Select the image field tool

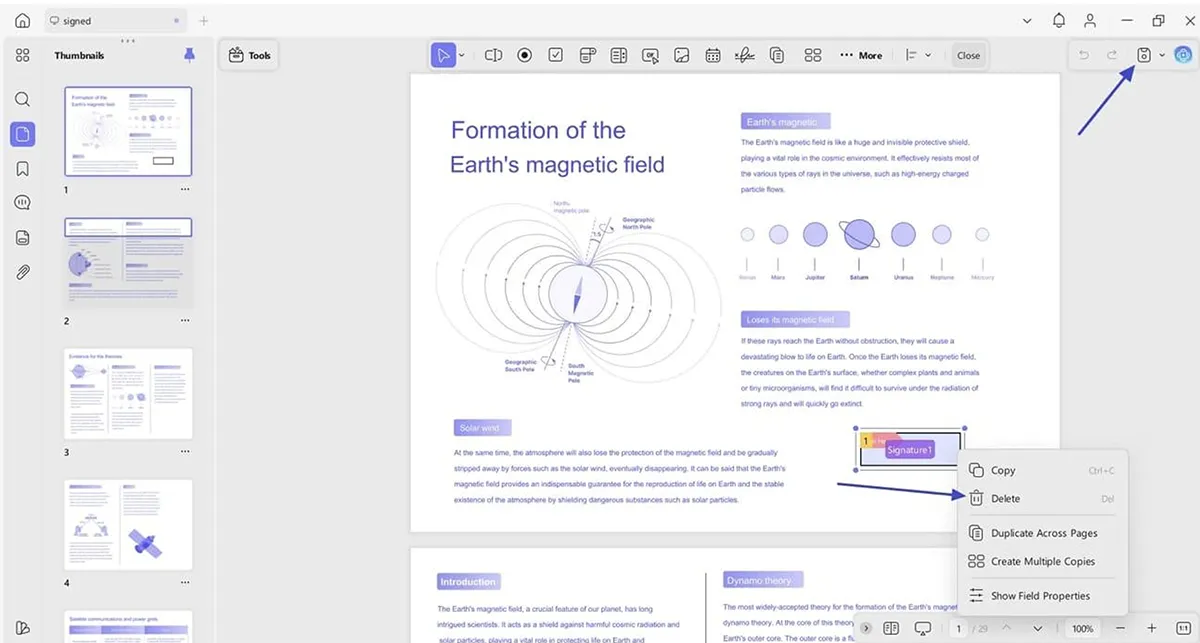click(682, 55)
